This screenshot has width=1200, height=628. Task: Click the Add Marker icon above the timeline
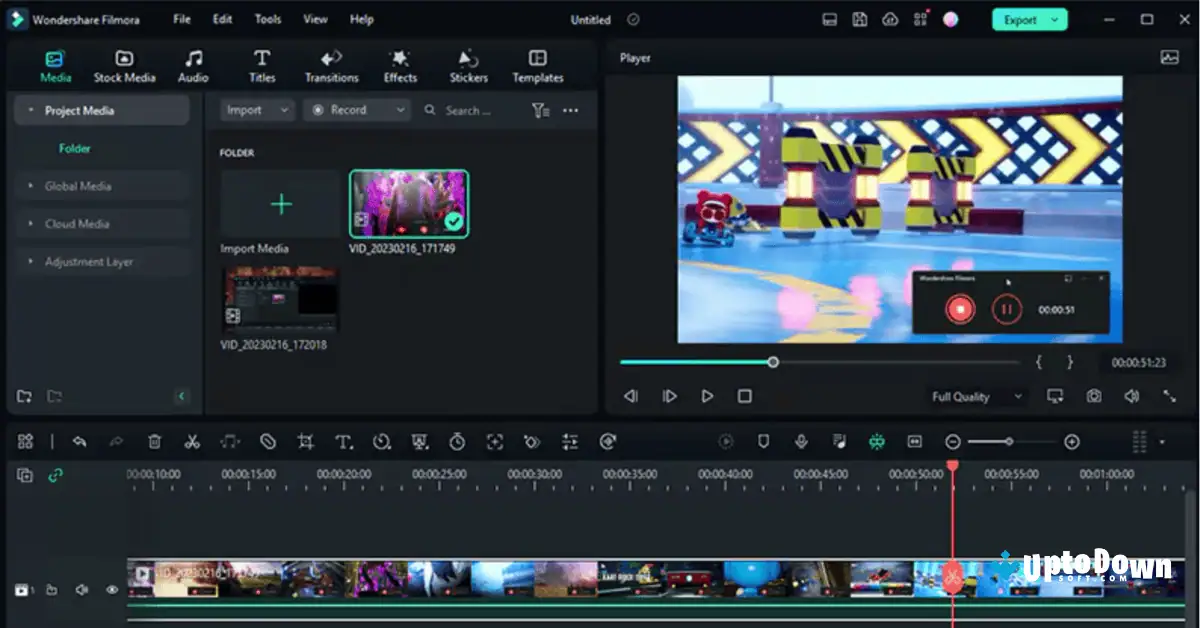(x=762, y=442)
